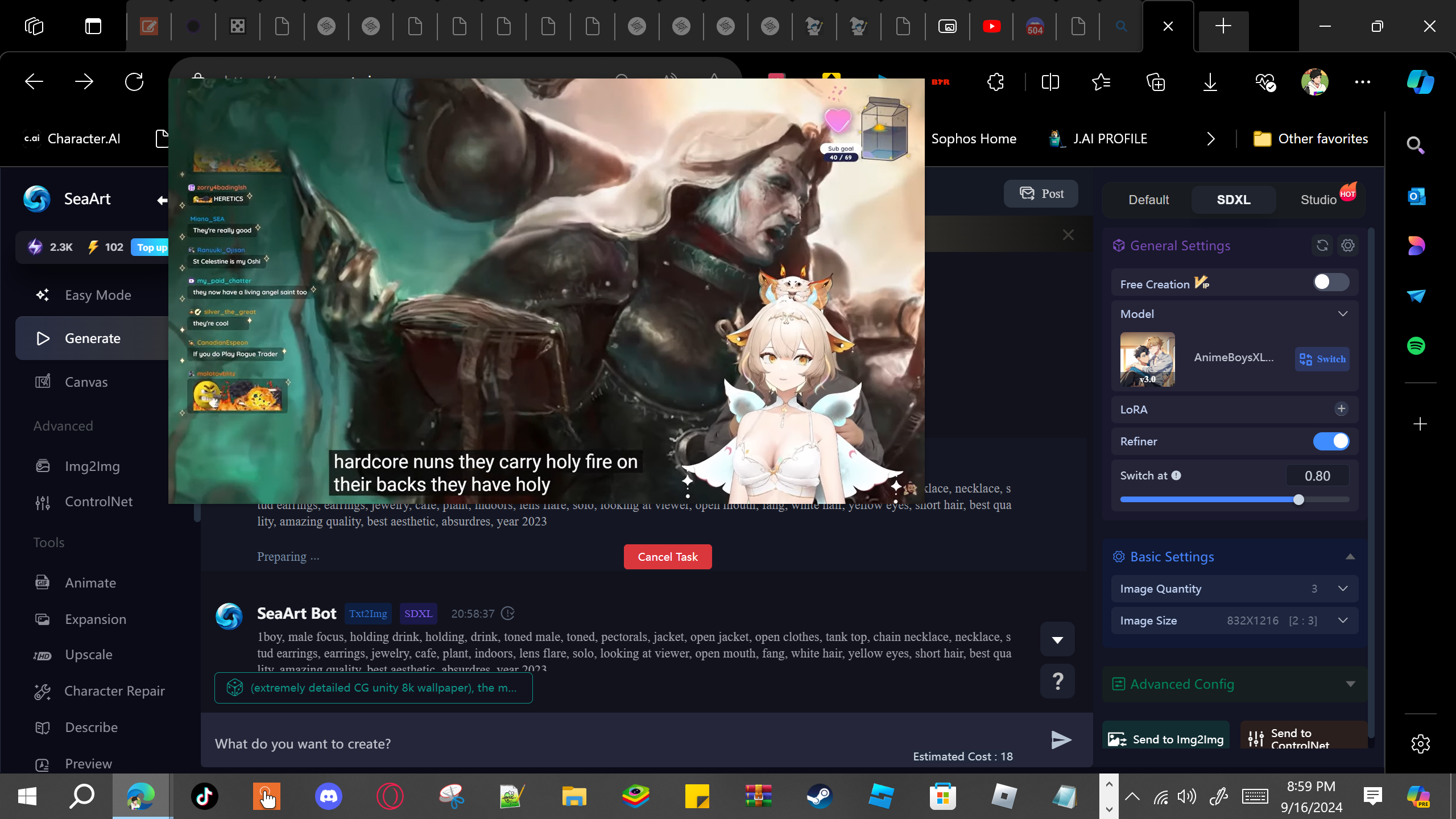Click the Post button

pyautogui.click(x=1041, y=194)
